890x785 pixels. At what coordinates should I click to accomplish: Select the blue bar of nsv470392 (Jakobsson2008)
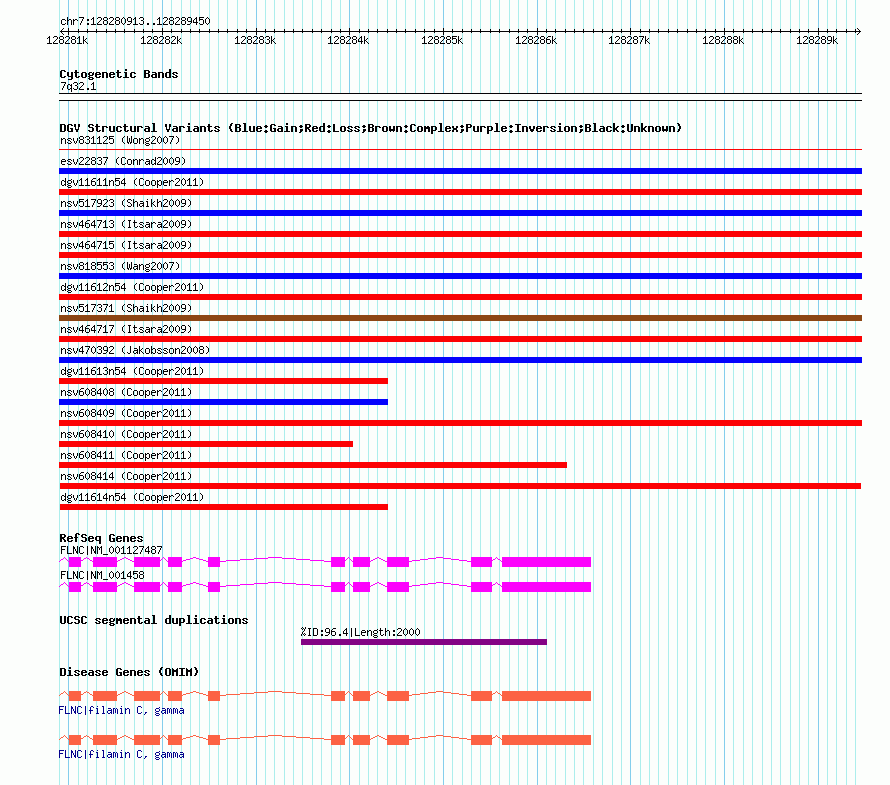coord(460,360)
